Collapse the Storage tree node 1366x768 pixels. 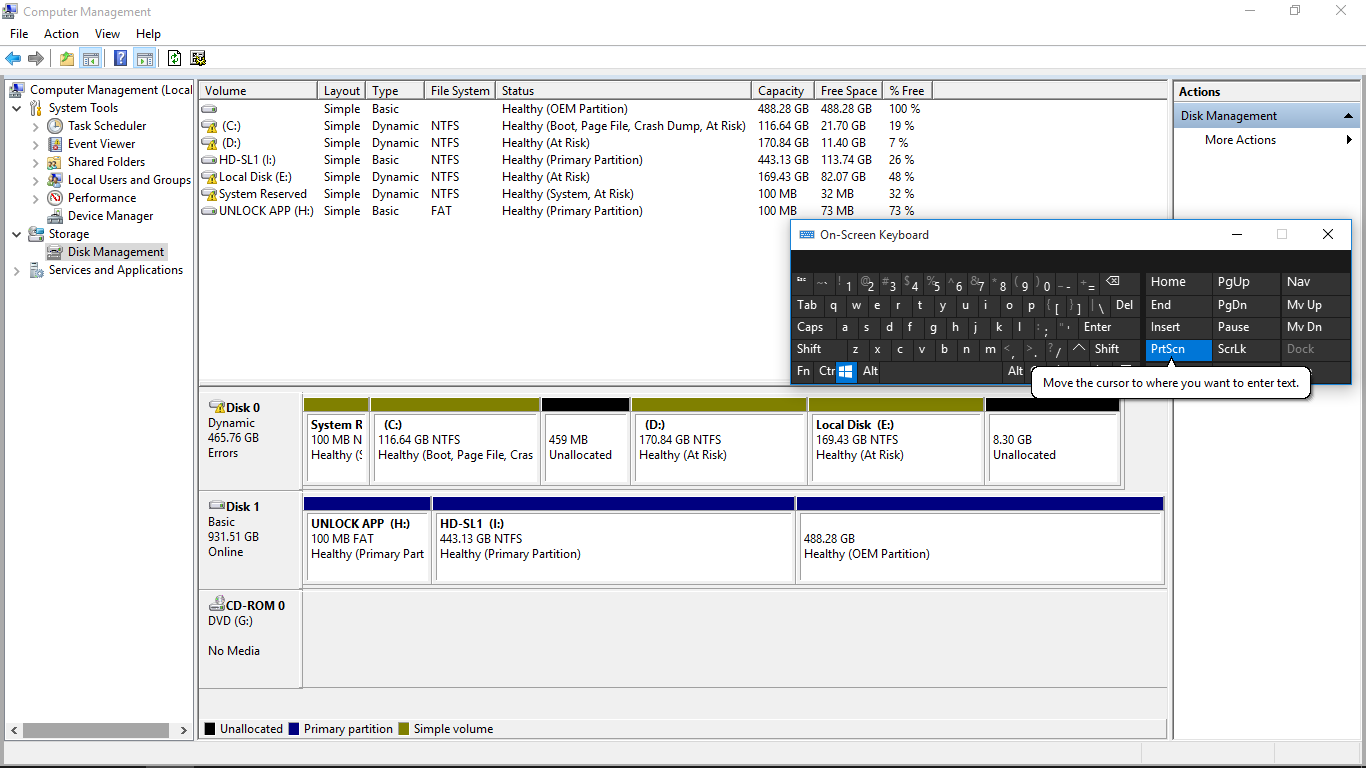pyautogui.click(x=17, y=234)
